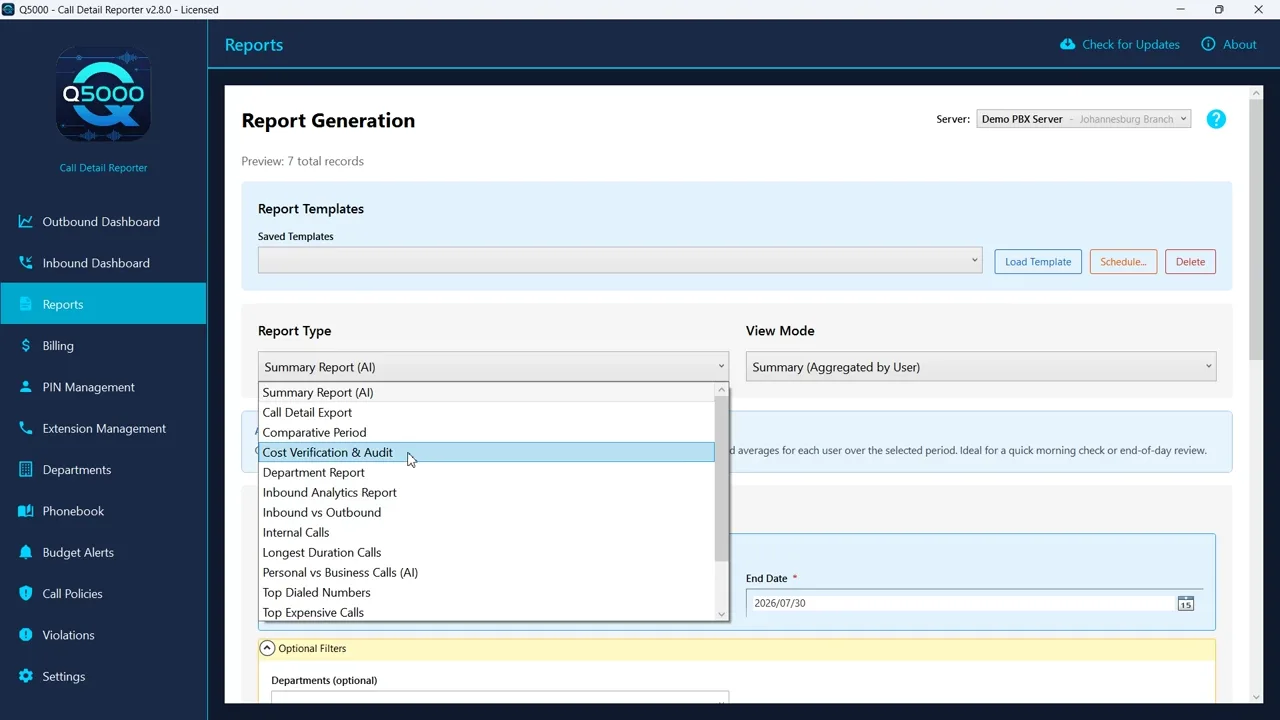Click the About info circle icon
This screenshot has width=1280, height=720.
1208,44
